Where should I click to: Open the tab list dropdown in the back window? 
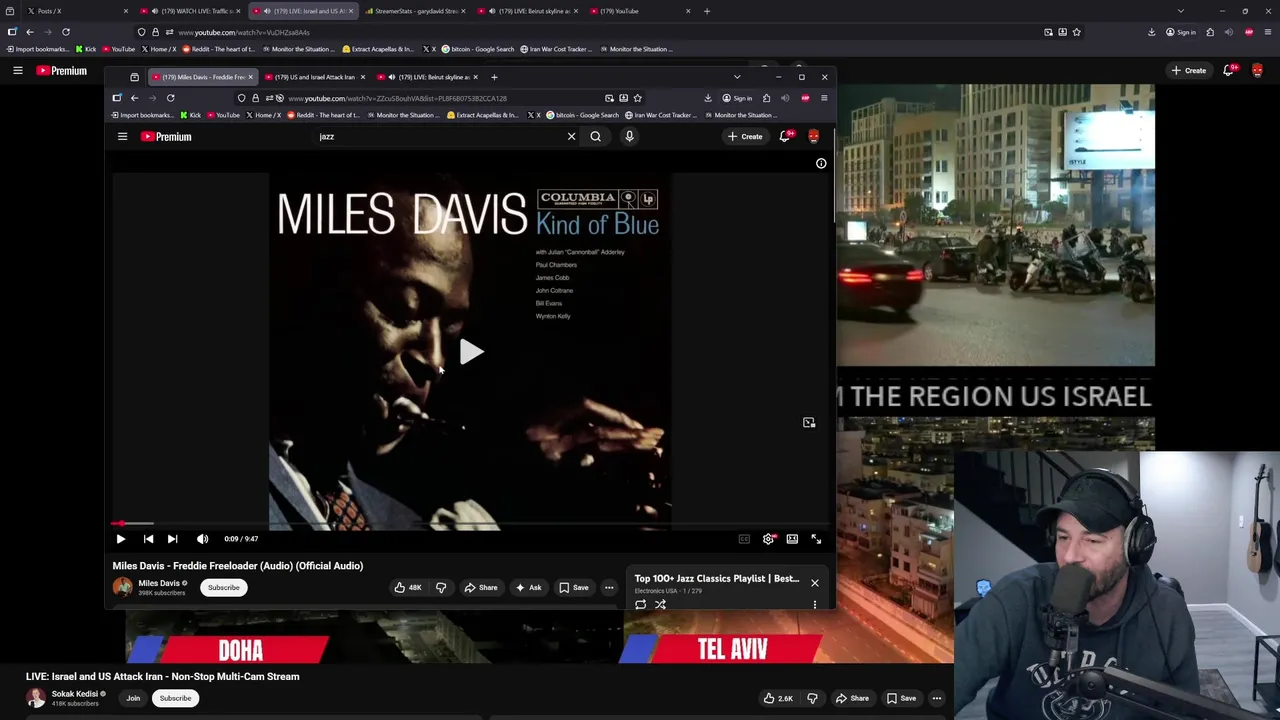pos(1180,11)
